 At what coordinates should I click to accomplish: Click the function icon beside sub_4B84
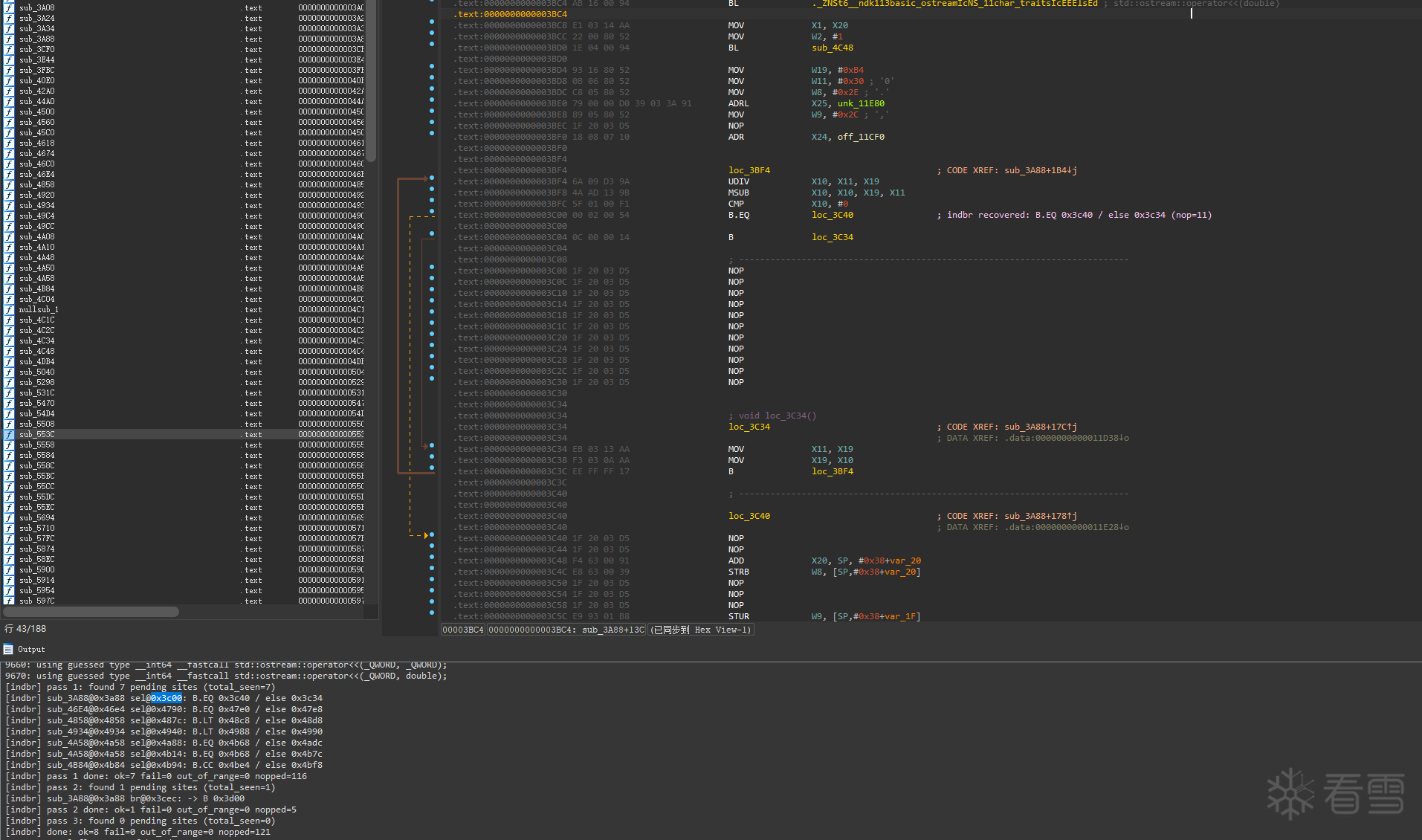click(10, 288)
